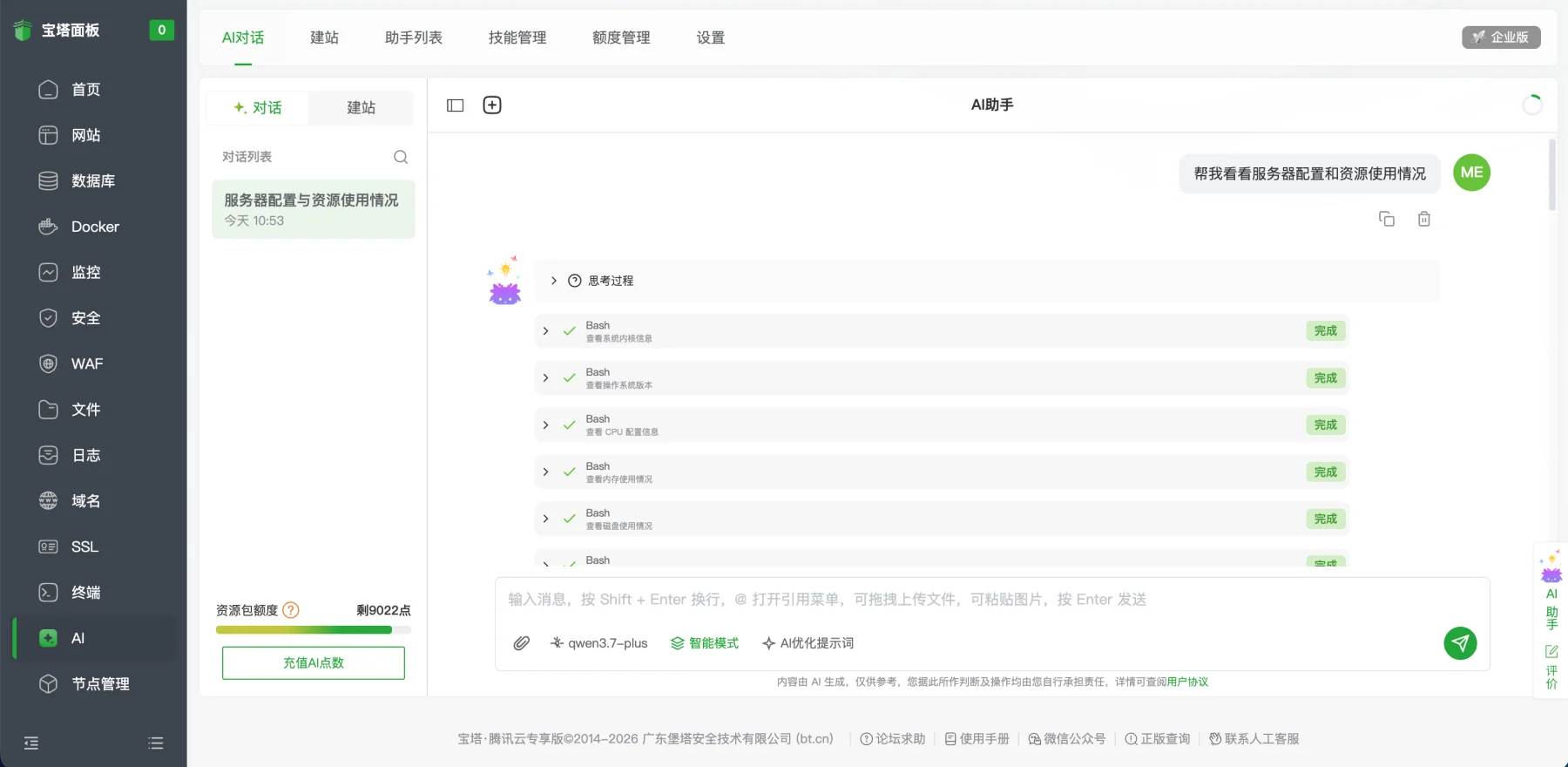Open the 正版查询 footer link
Image resolution: width=1568 pixels, height=767 pixels.
click(x=1157, y=738)
